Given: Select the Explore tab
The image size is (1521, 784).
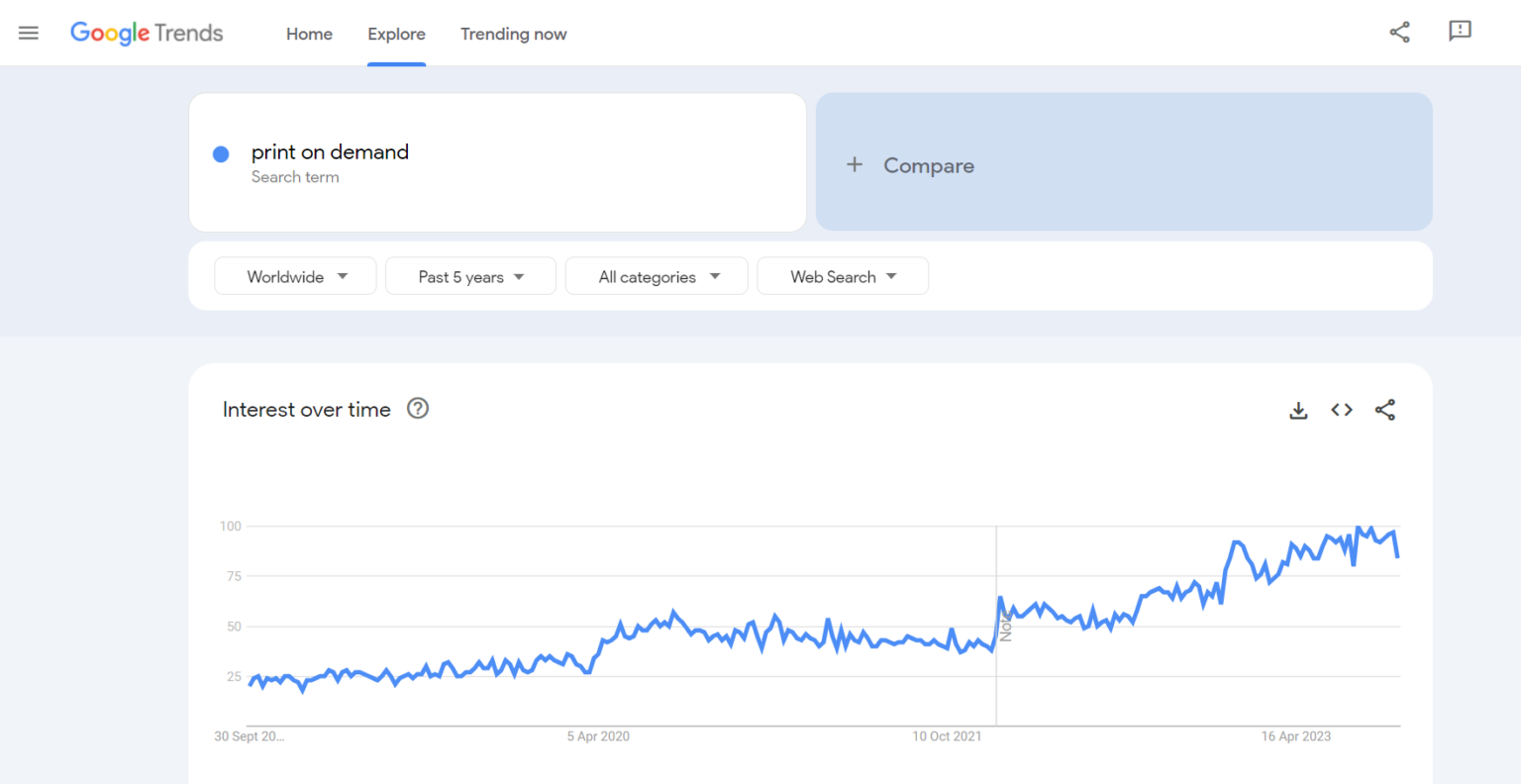Looking at the screenshot, I should tap(396, 33).
